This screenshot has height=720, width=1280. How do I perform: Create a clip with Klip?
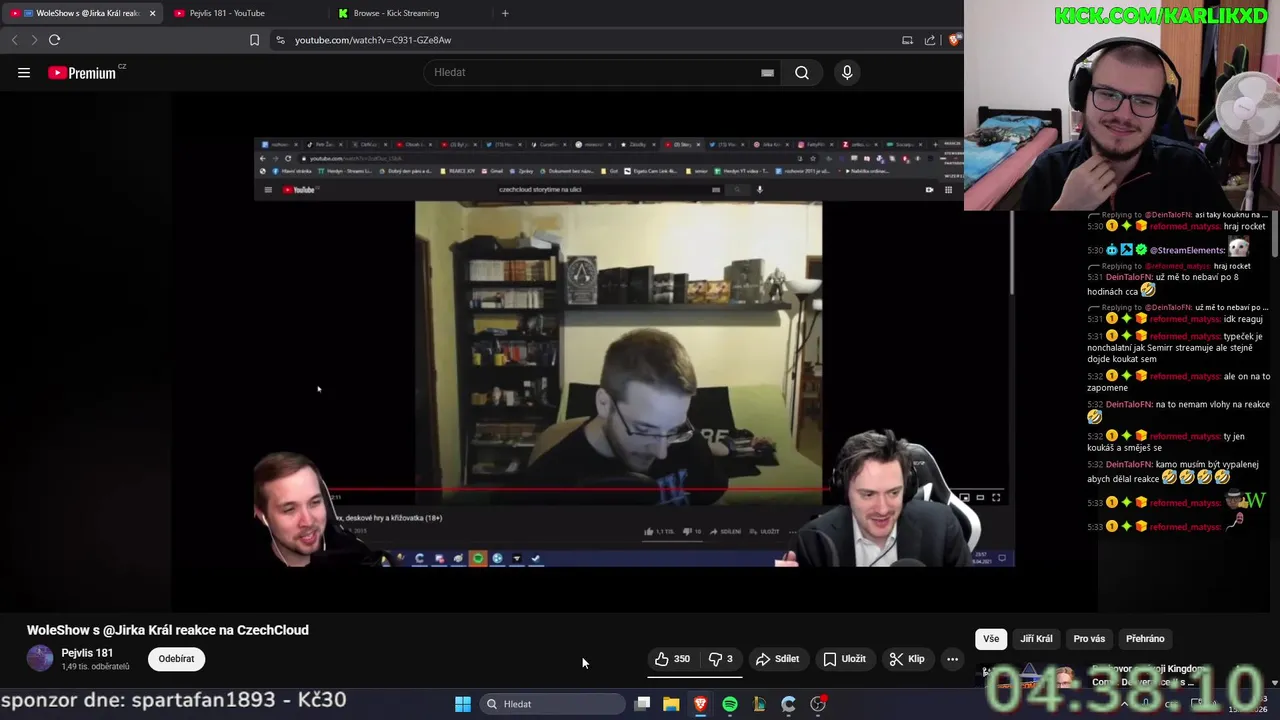click(x=906, y=659)
